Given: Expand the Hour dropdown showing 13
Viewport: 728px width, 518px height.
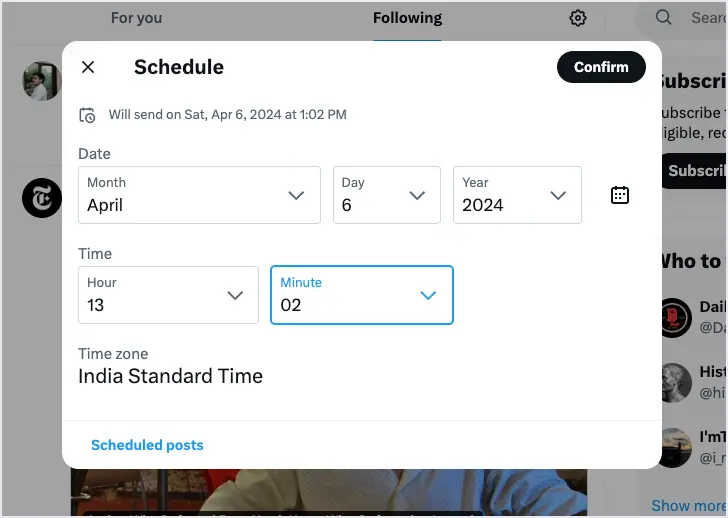Looking at the screenshot, I should click(168, 295).
